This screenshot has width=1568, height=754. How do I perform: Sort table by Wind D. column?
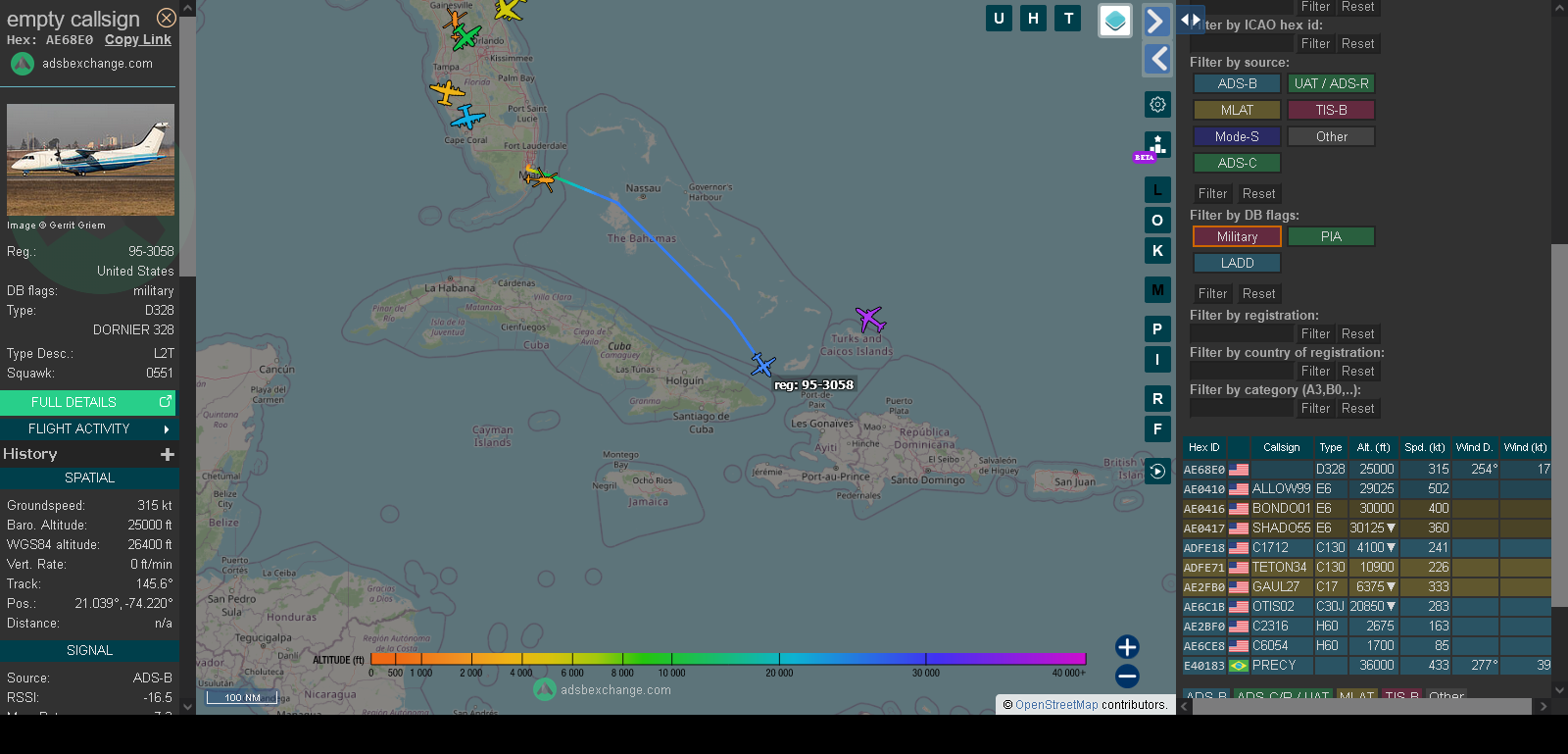(1474, 448)
